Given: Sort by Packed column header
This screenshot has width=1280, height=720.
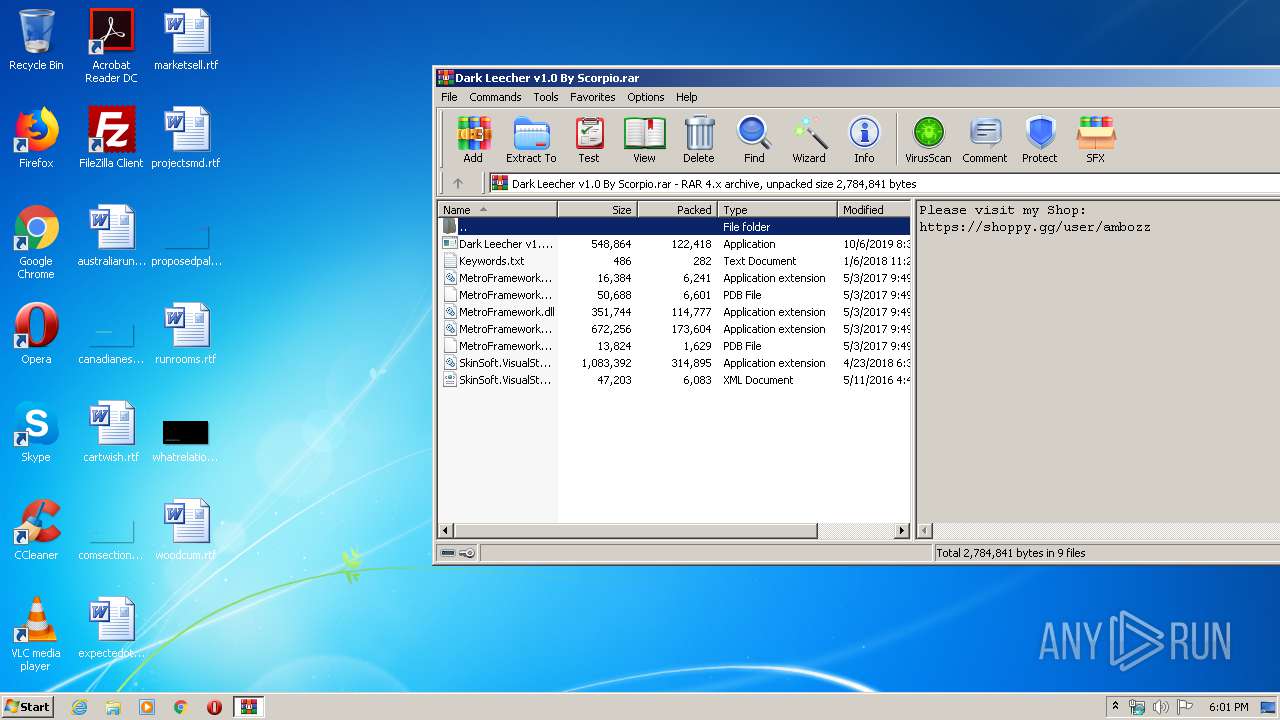Looking at the screenshot, I should [x=677, y=210].
